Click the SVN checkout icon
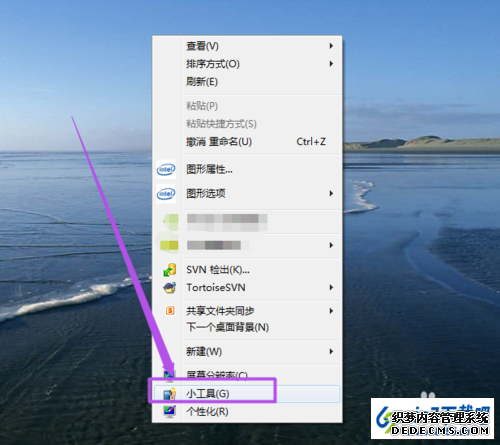Viewport: 500px width, 445px height. (x=170, y=270)
